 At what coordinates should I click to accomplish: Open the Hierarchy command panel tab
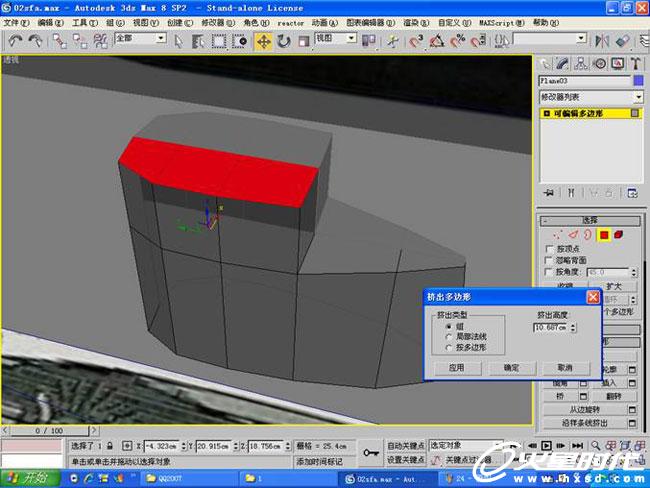(x=581, y=63)
